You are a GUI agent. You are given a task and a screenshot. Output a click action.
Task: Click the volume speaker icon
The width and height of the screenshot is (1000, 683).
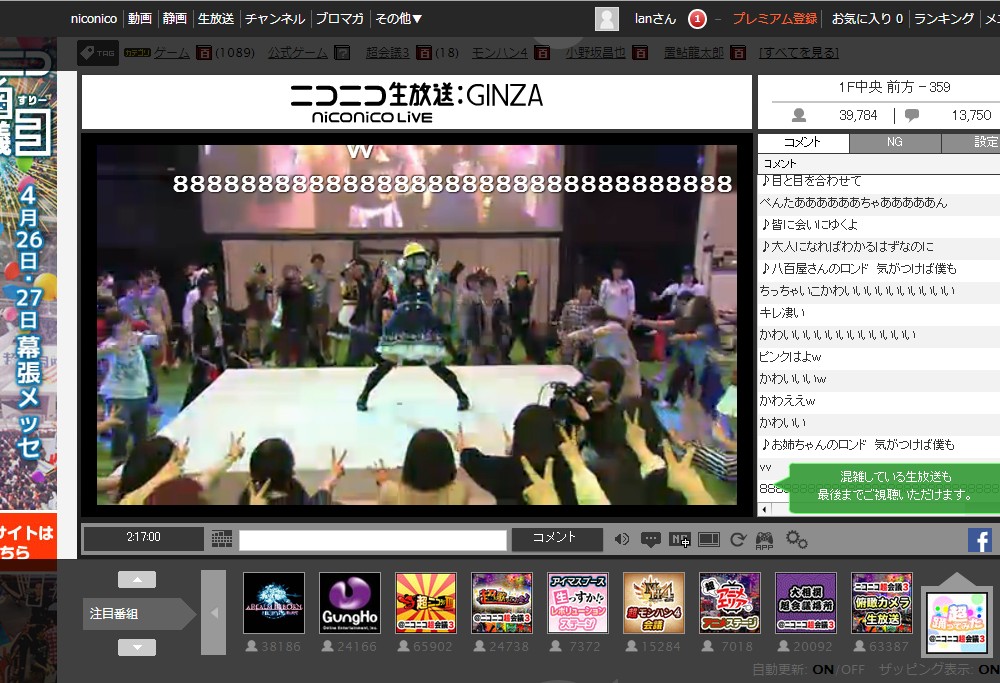click(x=622, y=539)
